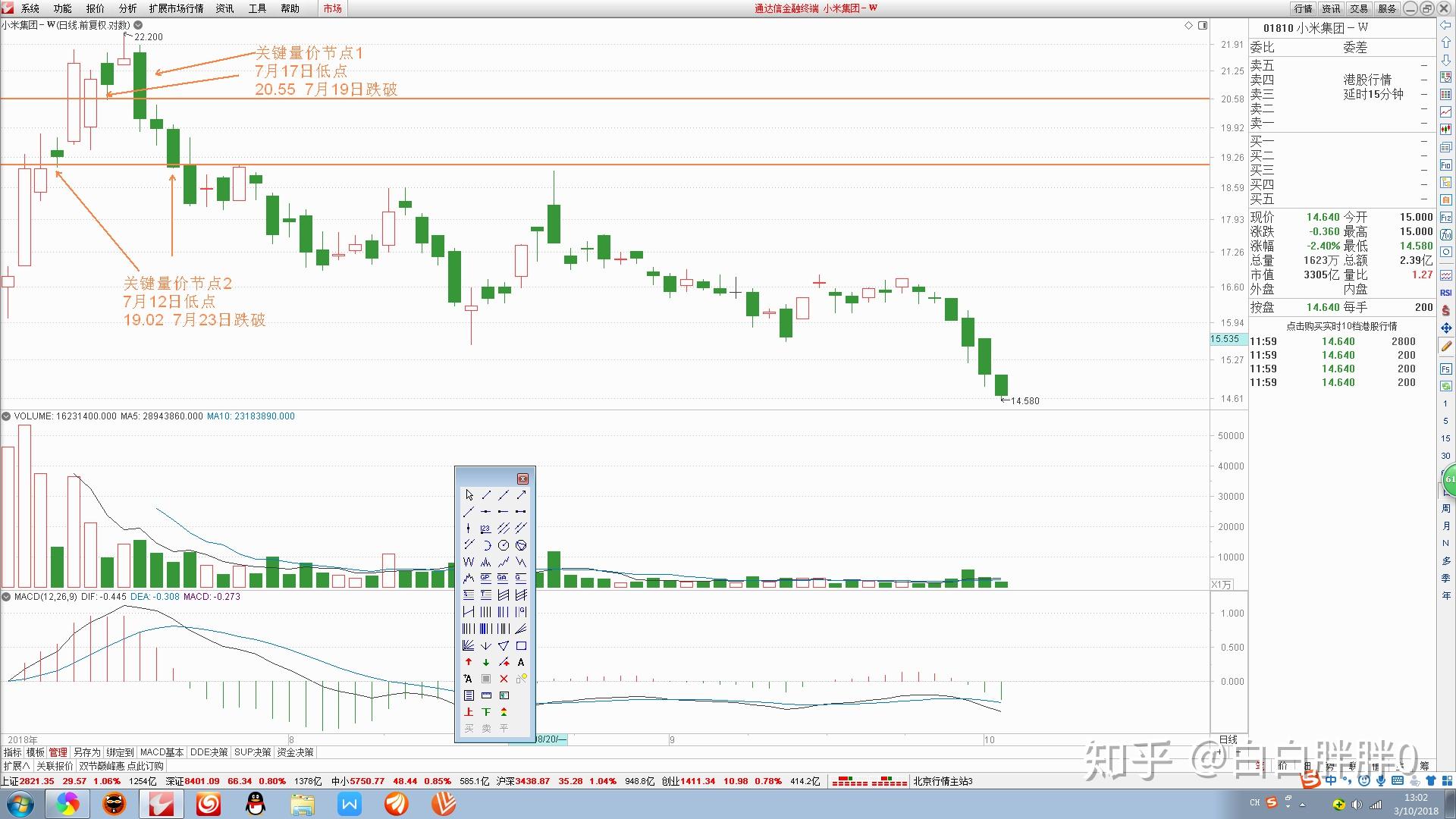Toggle the 市场 highlighted menu button
This screenshot has width=1456, height=819.
click(332, 8)
